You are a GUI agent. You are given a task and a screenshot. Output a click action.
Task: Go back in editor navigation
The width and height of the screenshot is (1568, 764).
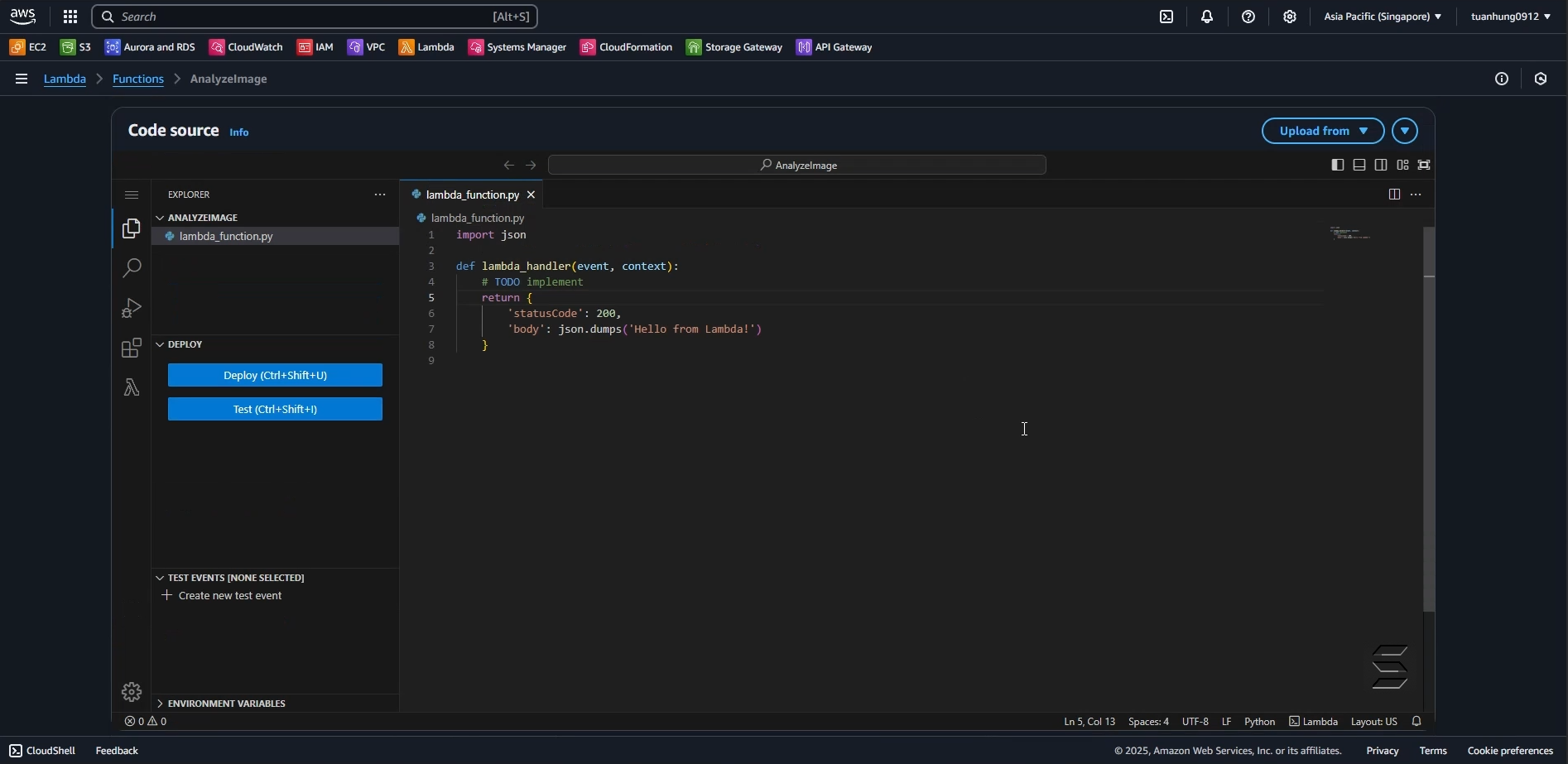pyautogui.click(x=509, y=165)
